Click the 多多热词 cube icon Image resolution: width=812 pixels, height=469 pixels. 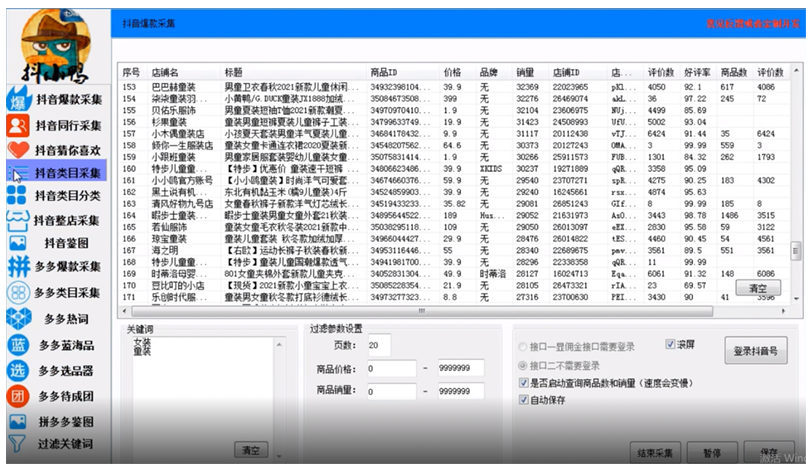[18, 319]
